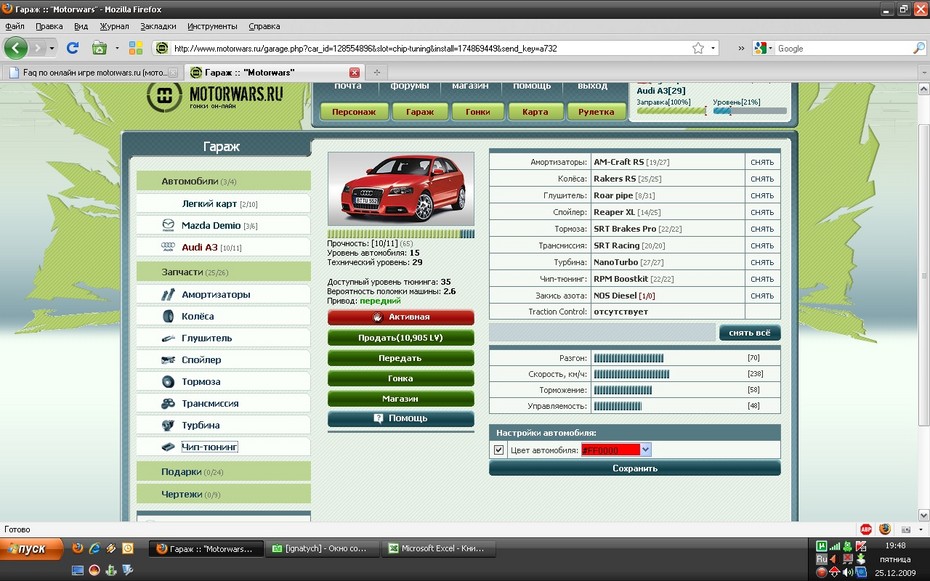The image size is (930, 581).
Task: Click the gears icon beside Трансмиссия
Action: click(168, 404)
